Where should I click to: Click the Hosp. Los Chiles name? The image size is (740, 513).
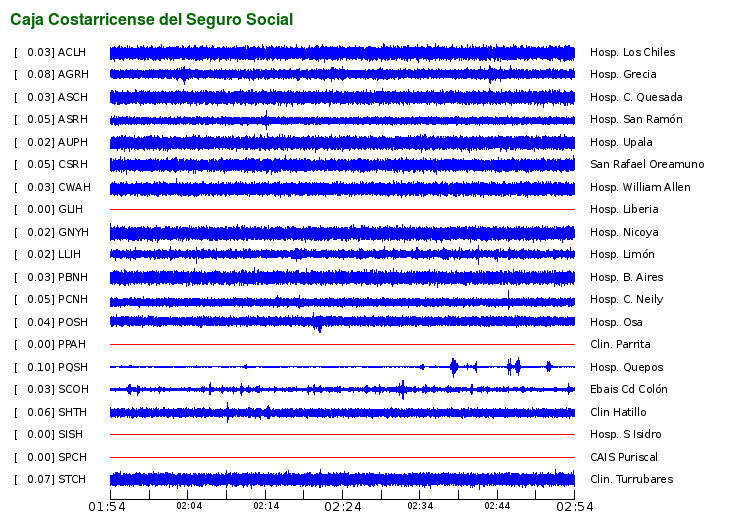pos(632,52)
